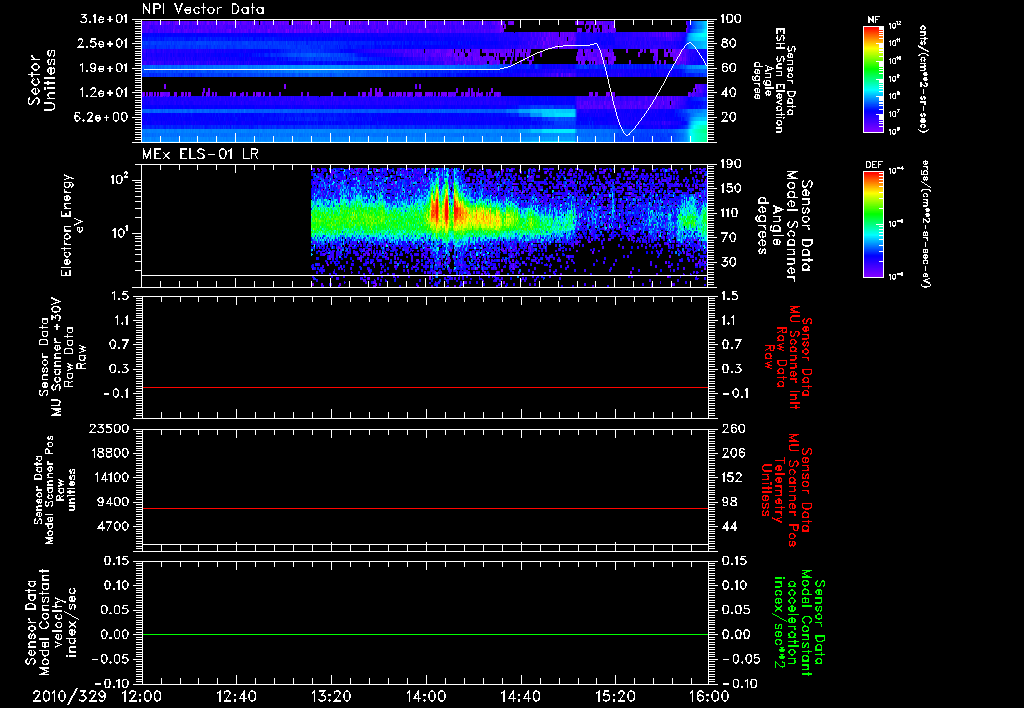Click the 100 degree tick on sun elevation axis

pyautogui.click(x=731, y=18)
